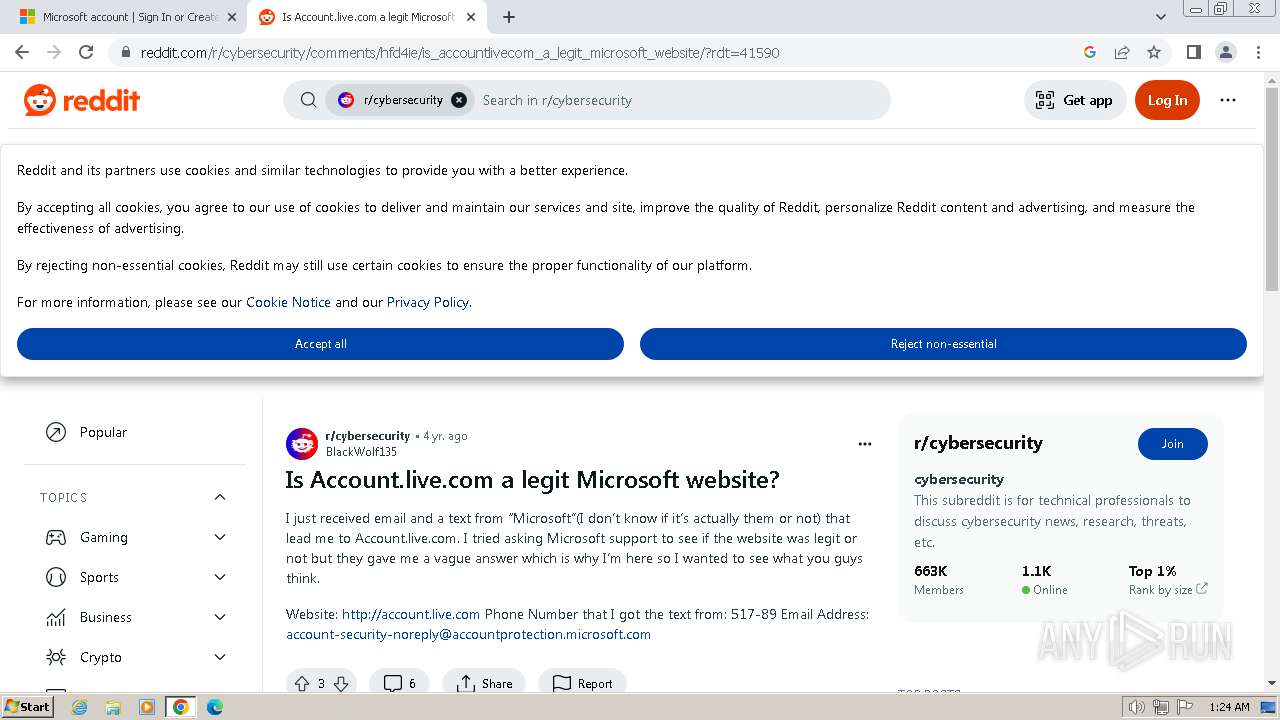1280x720 pixels.
Task: Open the Chrome three-dot menu
Action: pos(1258,52)
